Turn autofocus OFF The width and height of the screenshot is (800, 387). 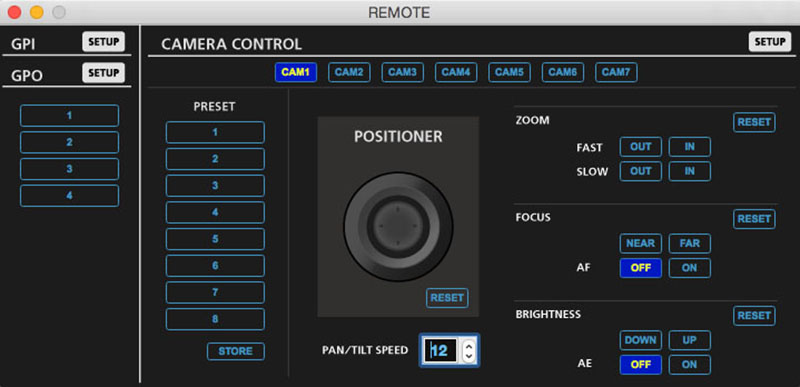[x=641, y=268]
